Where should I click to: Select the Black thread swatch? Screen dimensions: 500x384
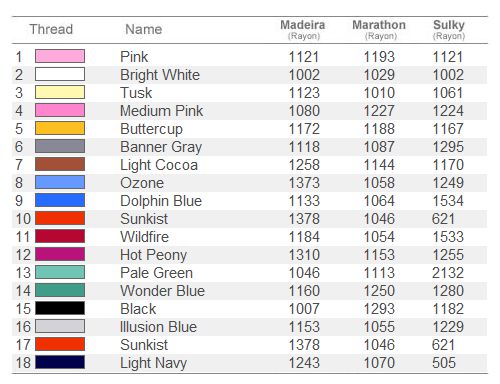(x=60, y=308)
